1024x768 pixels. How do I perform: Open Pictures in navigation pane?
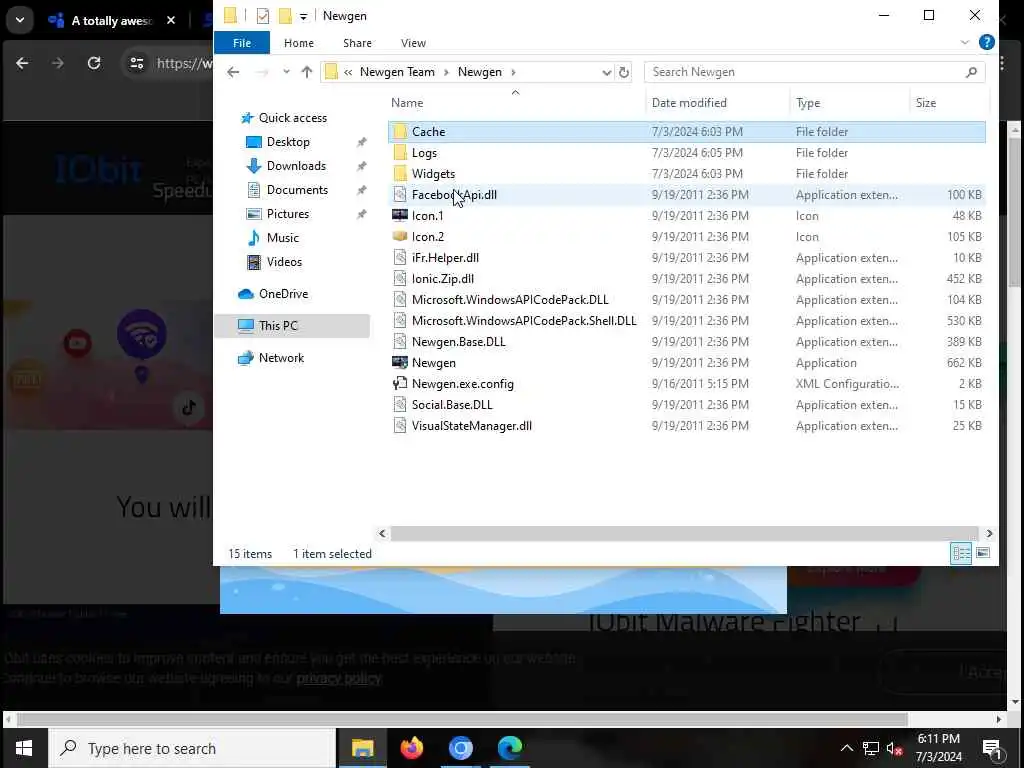(x=287, y=214)
